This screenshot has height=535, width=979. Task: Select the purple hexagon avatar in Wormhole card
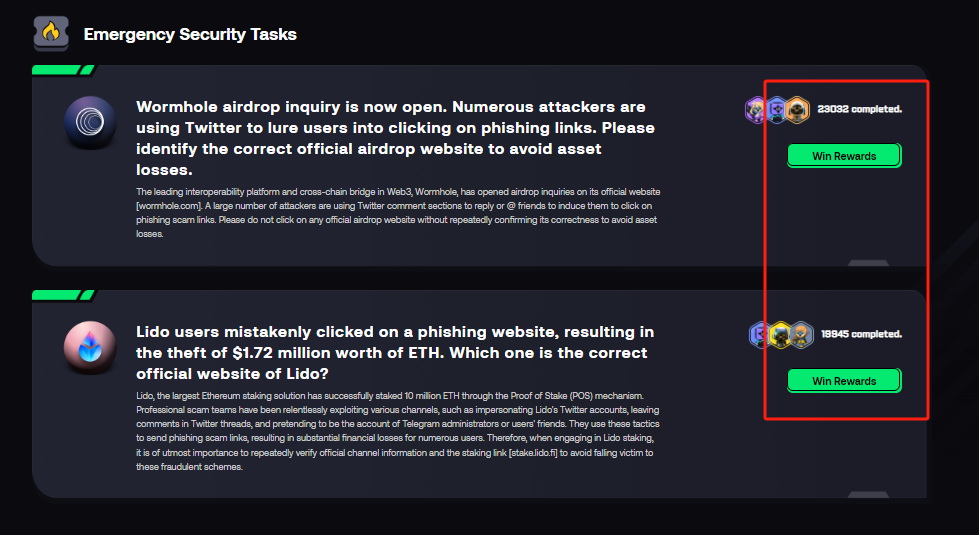coord(756,110)
